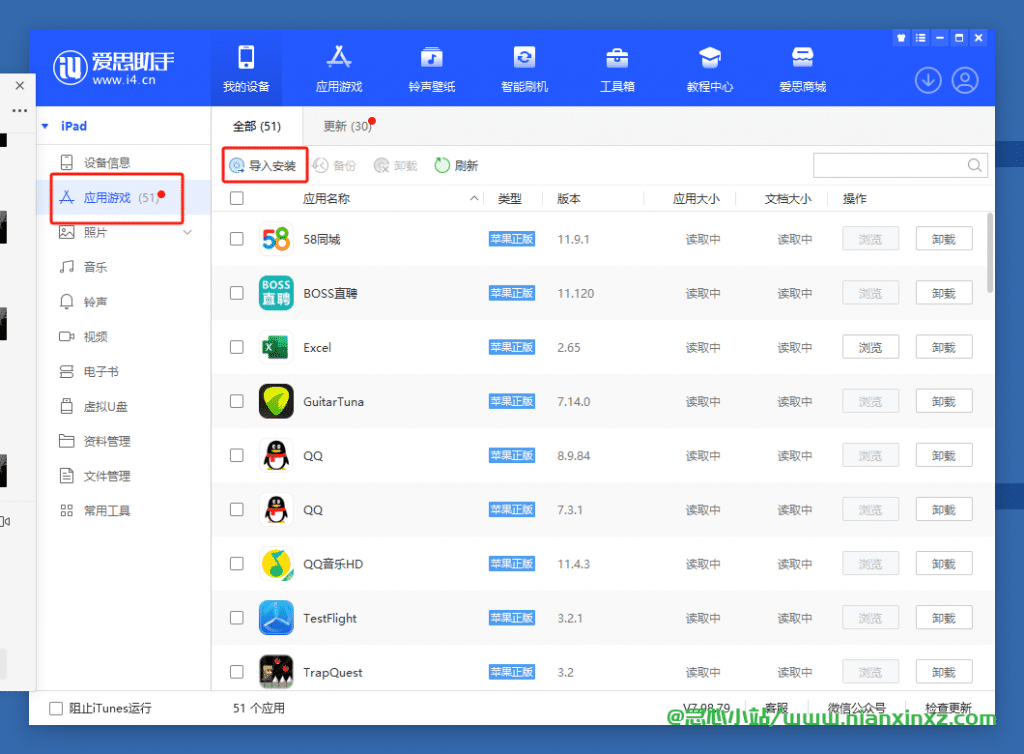Toggle the select-all checkbox in header
Viewport: 1024px width, 754px height.
coord(236,198)
